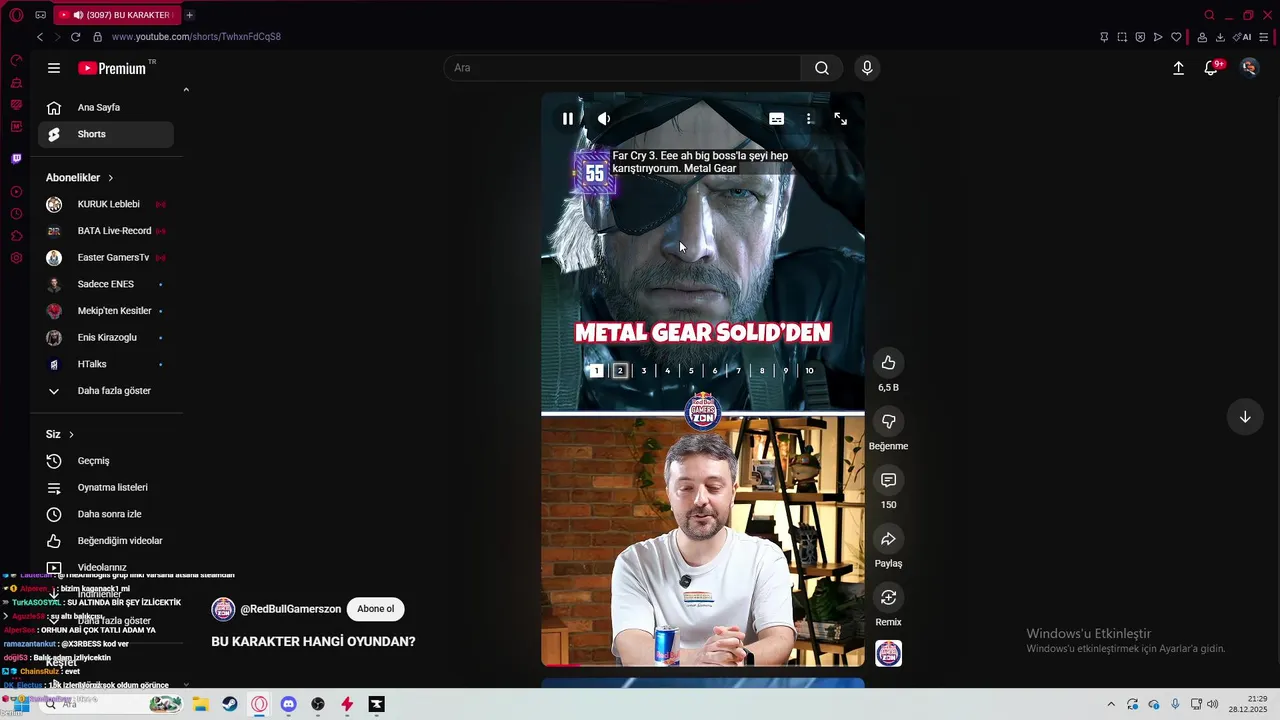The width and height of the screenshot is (1280, 720).
Task: Open KURUK Leblebi subscription
Action: (x=106, y=204)
